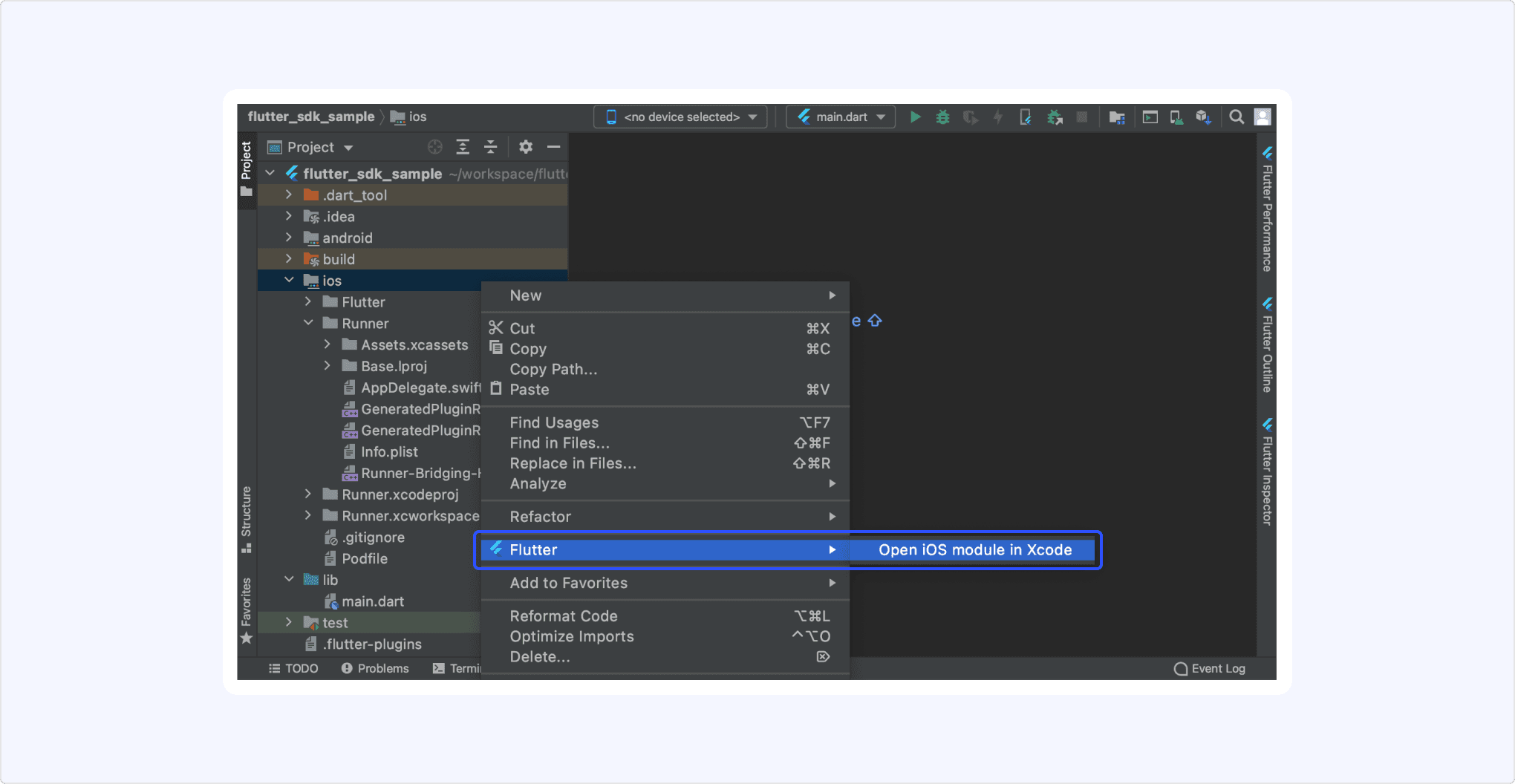The image size is (1515, 784).
Task: Open the Problems tool window
Action: (375, 669)
